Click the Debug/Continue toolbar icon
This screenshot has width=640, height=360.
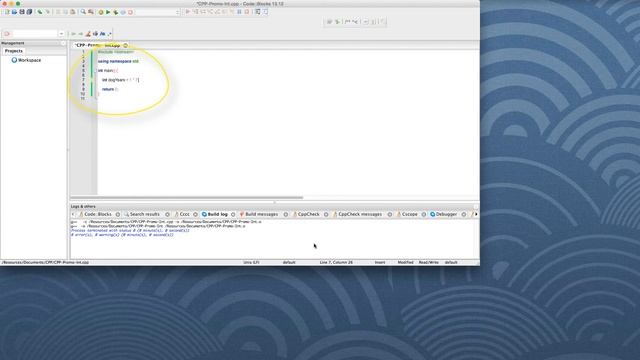[x=188, y=12]
